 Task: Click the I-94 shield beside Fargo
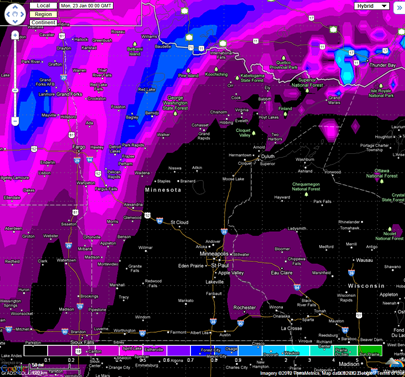pyautogui.click(x=90, y=160)
